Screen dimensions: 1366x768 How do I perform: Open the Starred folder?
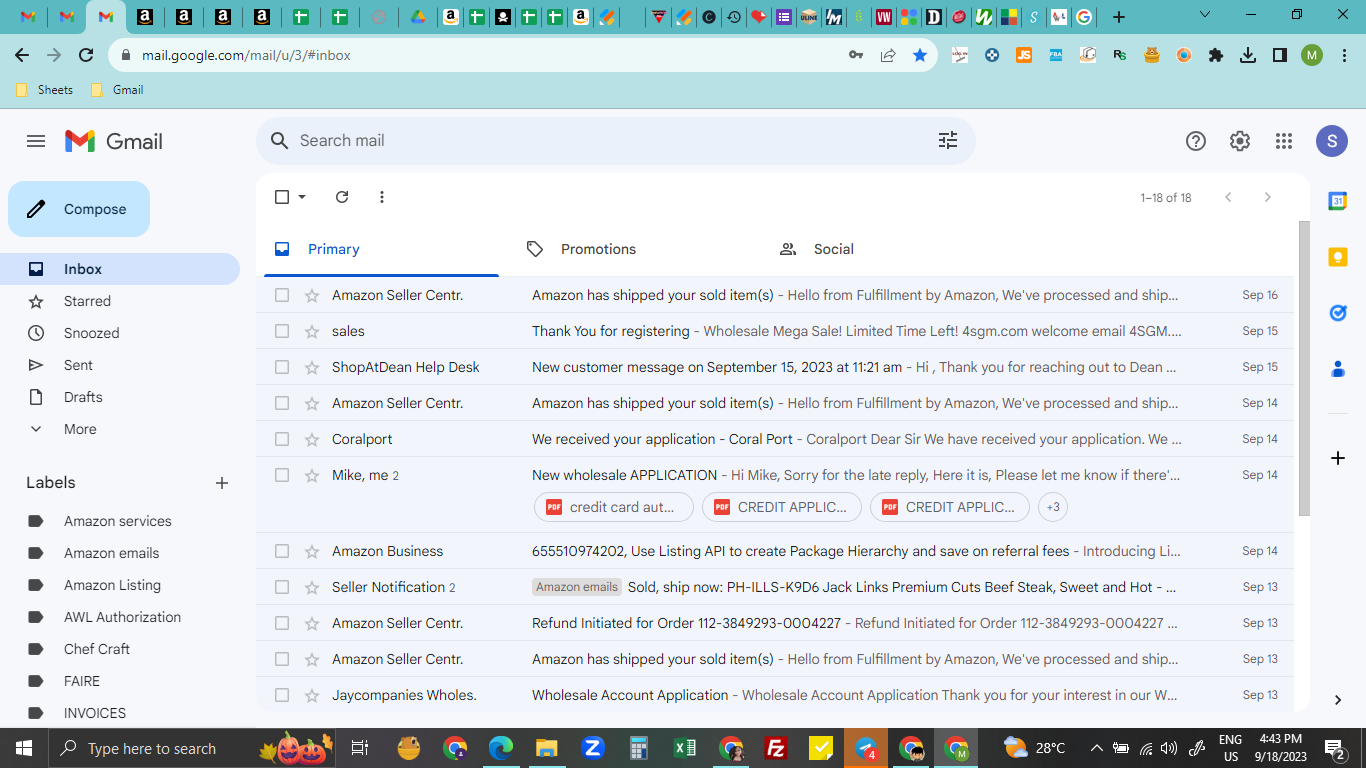pyautogui.click(x=87, y=301)
